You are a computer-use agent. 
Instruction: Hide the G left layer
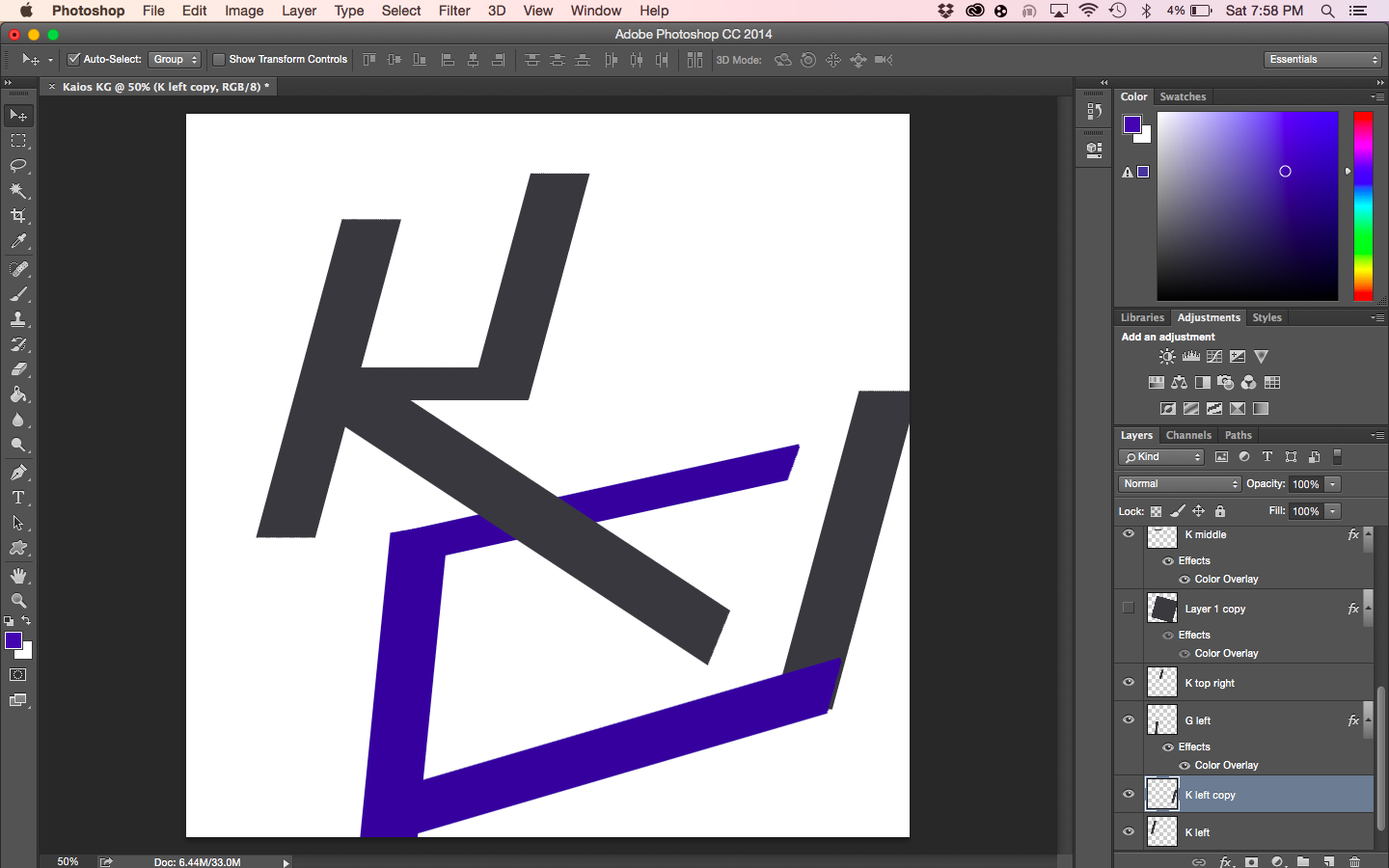(x=1129, y=719)
